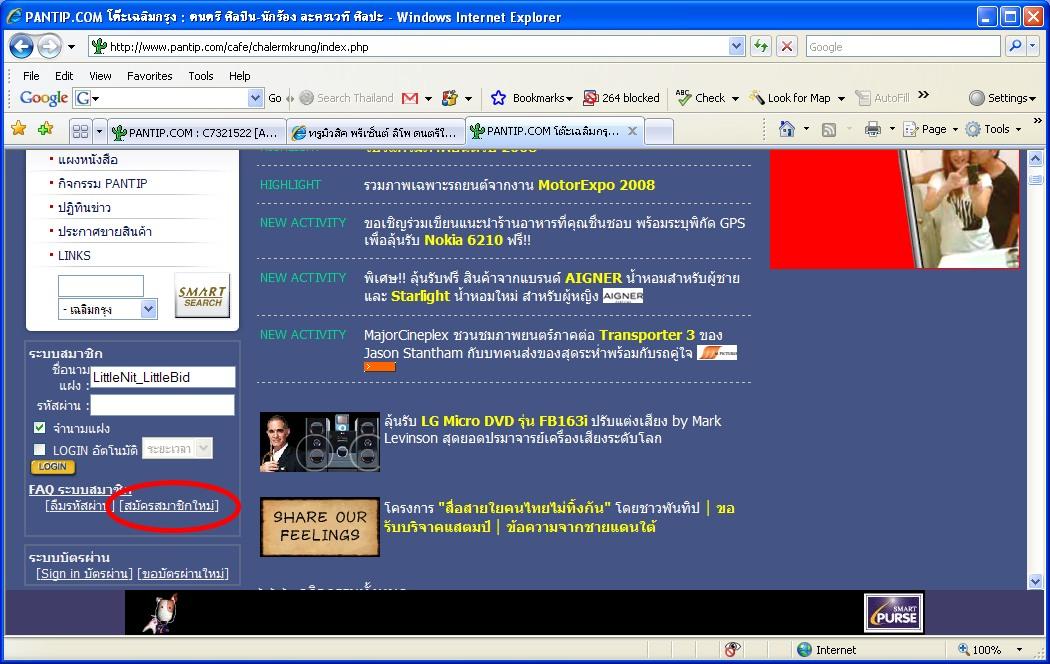
Task: Click the Sign in pass card link
Action: tap(84, 574)
